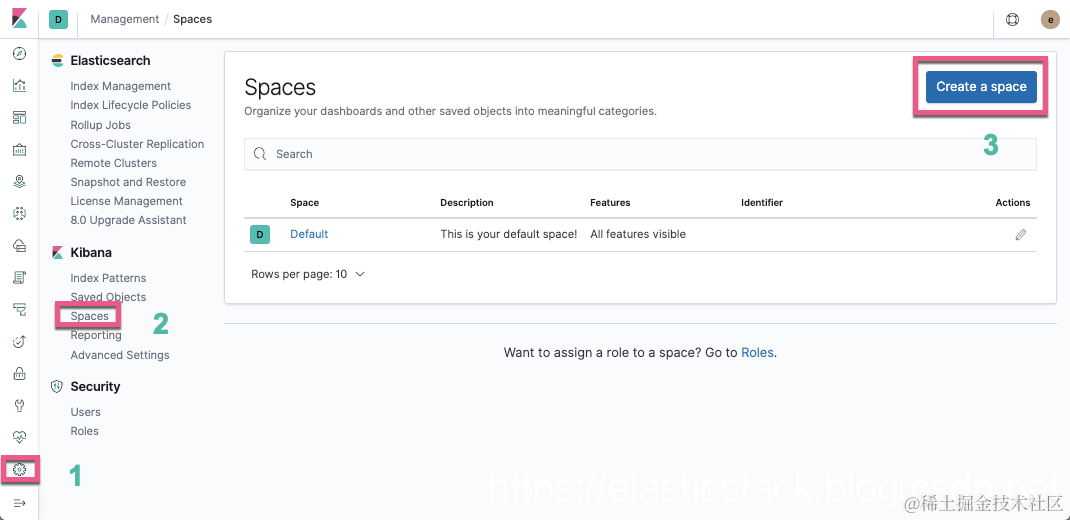
Task: Expand the side navigation bar
Action: [x=19, y=502]
